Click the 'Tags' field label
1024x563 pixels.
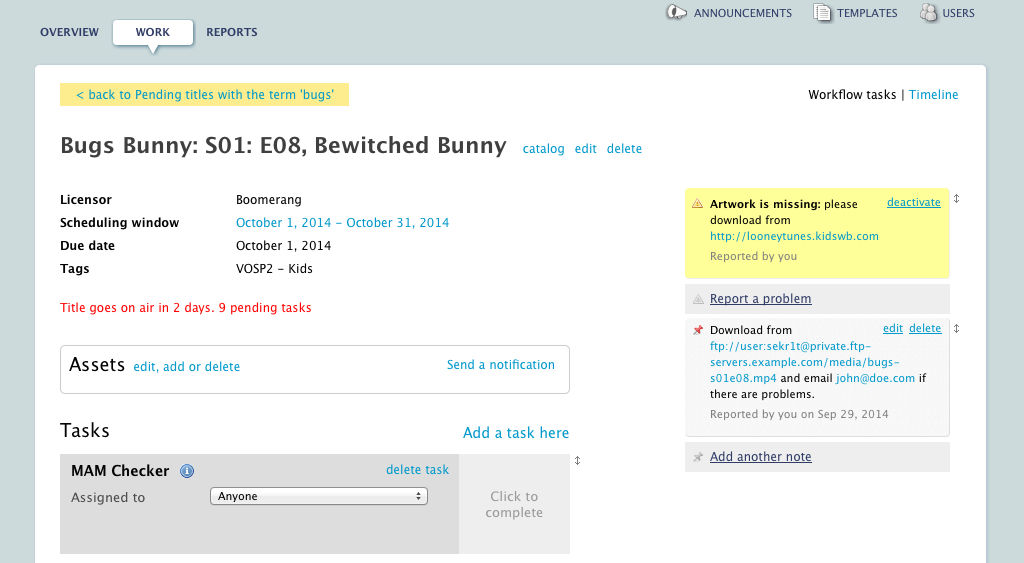[x=74, y=269]
